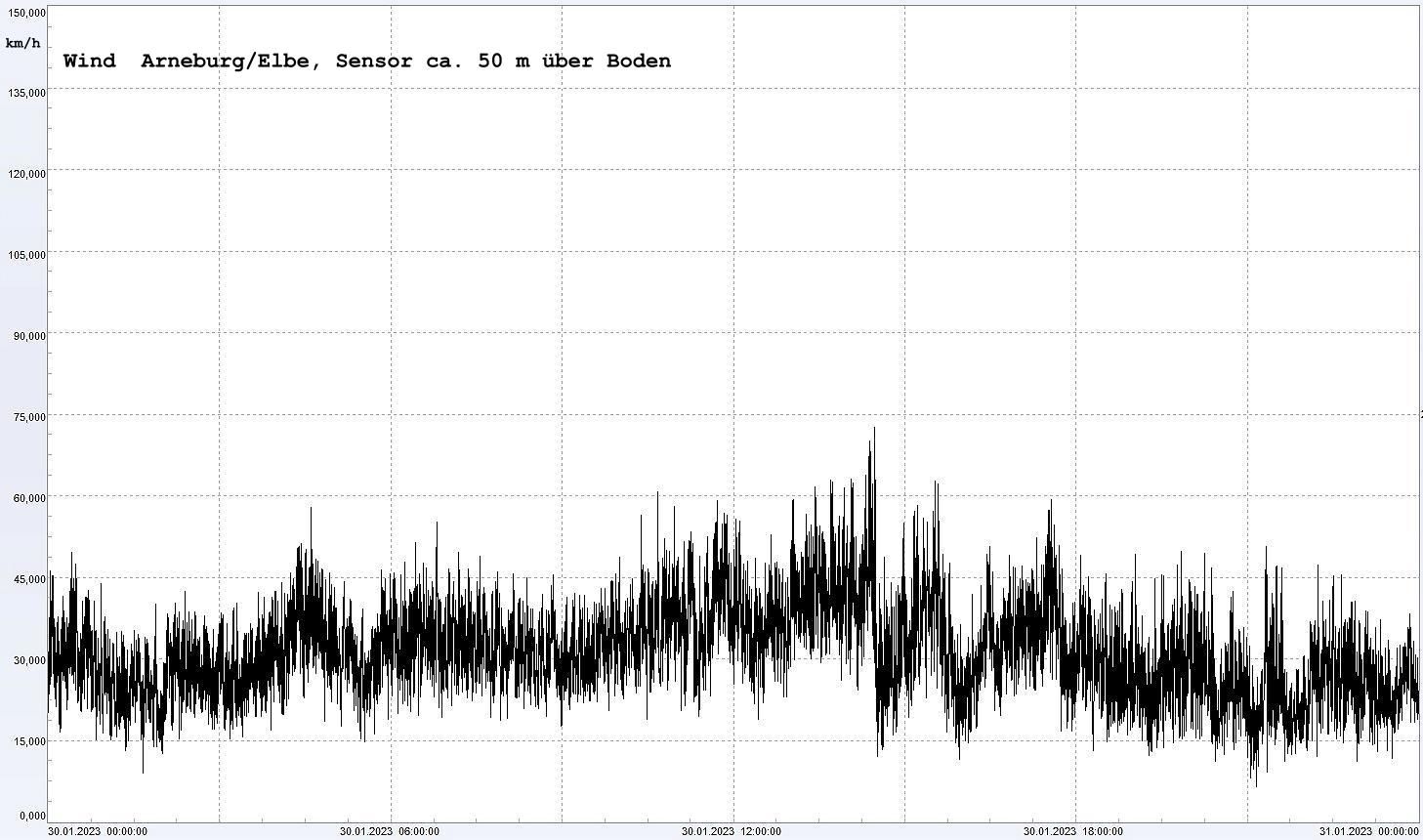Screen dimensions: 1423x840
Task: Click the 30.01.2023 00:00:00 time label
Action: [98, 832]
